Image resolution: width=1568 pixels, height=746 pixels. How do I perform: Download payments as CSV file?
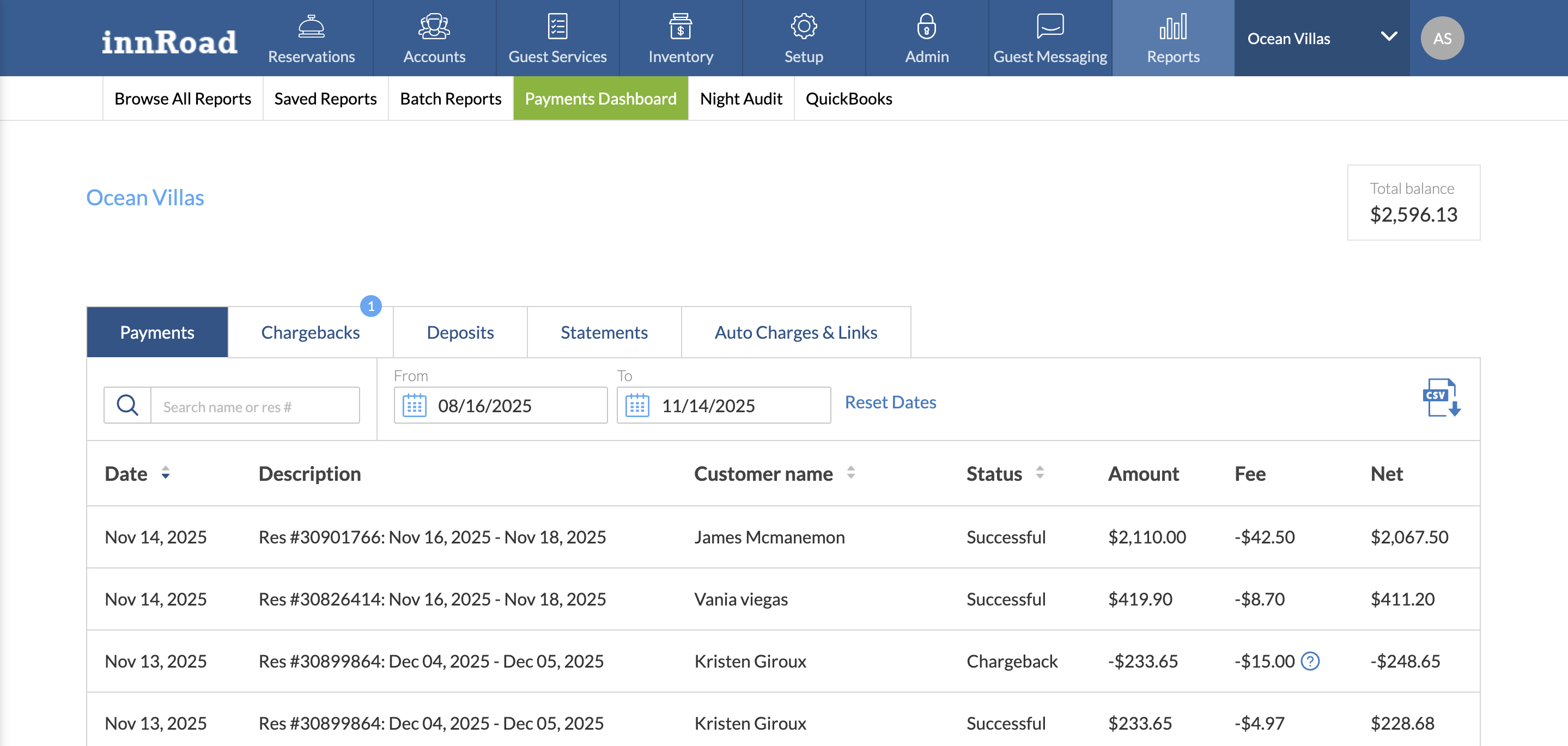(x=1441, y=398)
